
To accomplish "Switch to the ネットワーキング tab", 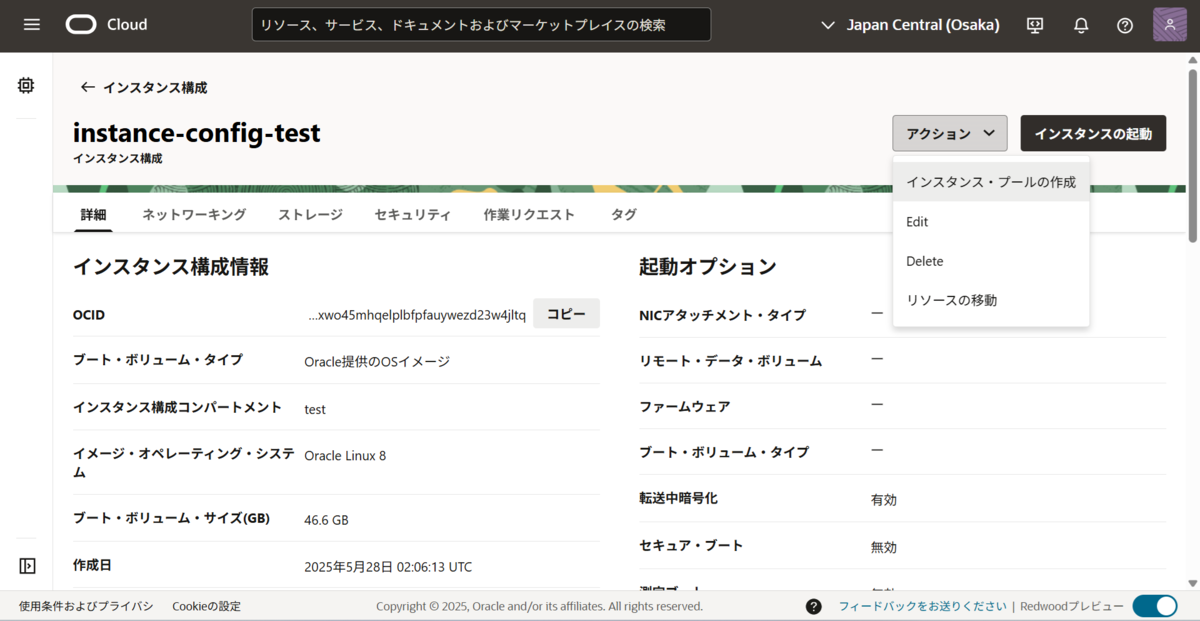I will tap(194, 214).
